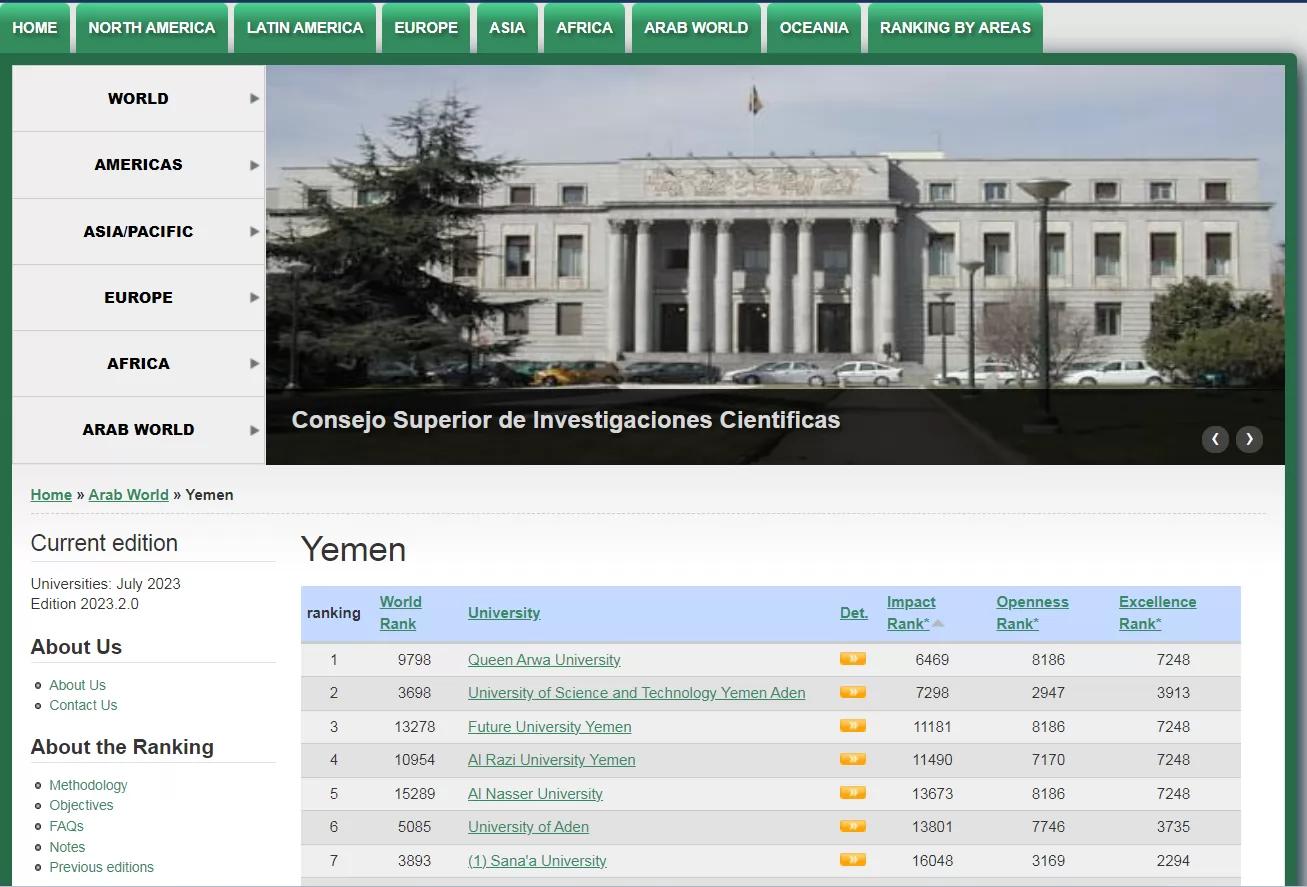Open (1) Sana'a University link

click(x=537, y=861)
